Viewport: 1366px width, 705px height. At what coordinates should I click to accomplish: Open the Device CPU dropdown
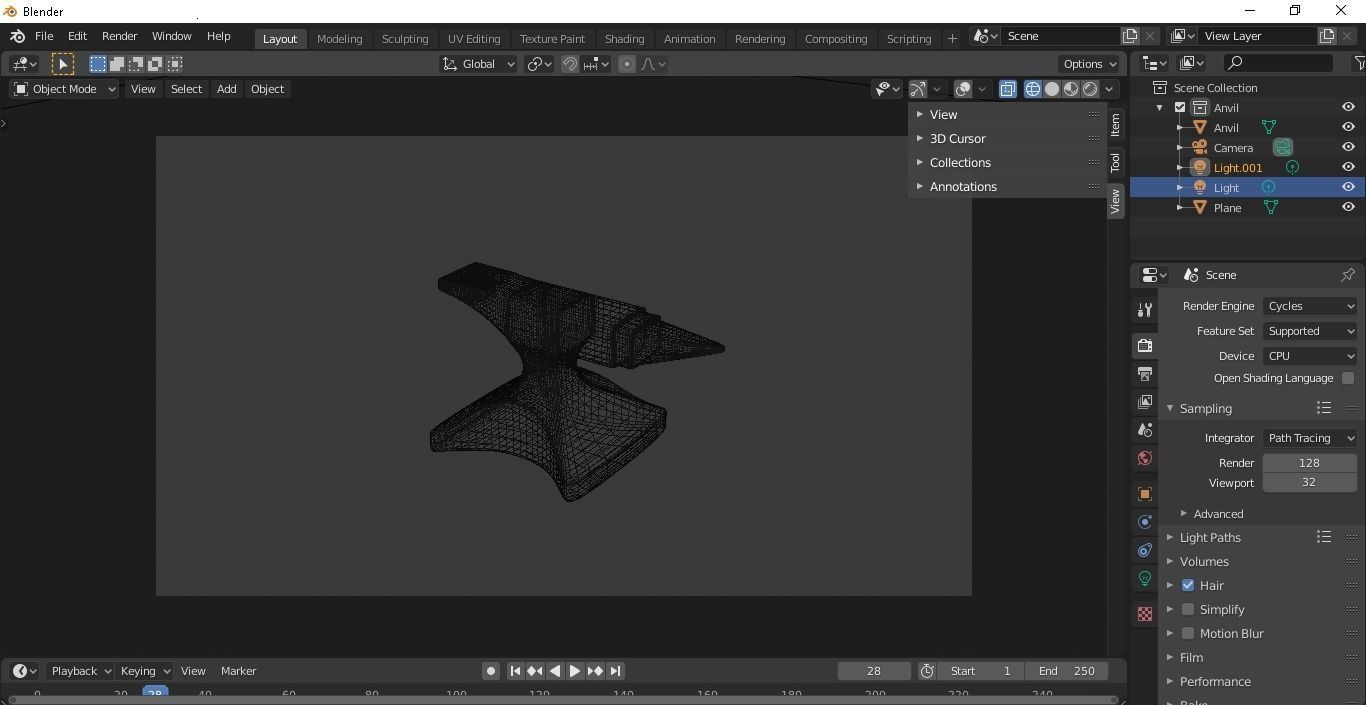1310,356
